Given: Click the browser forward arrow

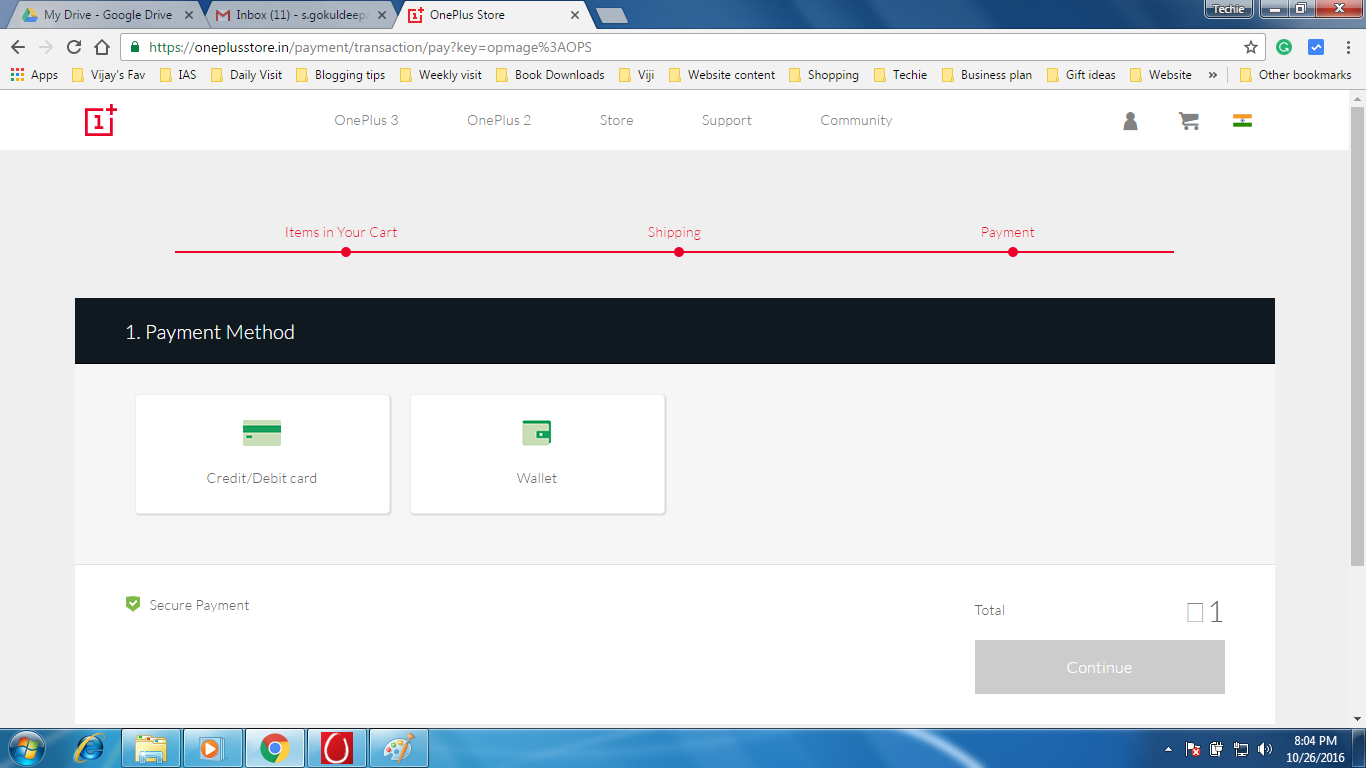Looking at the screenshot, I should pos(46,47).
